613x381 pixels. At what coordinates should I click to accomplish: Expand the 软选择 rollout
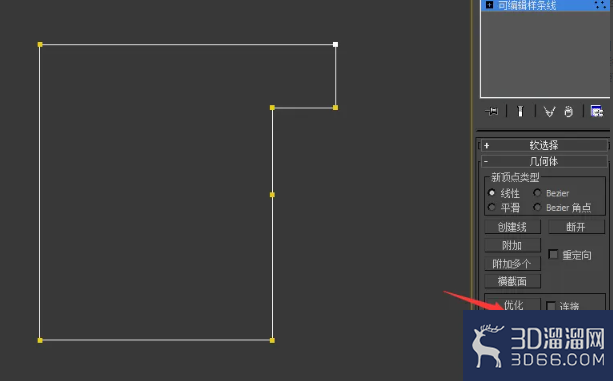click(x=544, y=145)
